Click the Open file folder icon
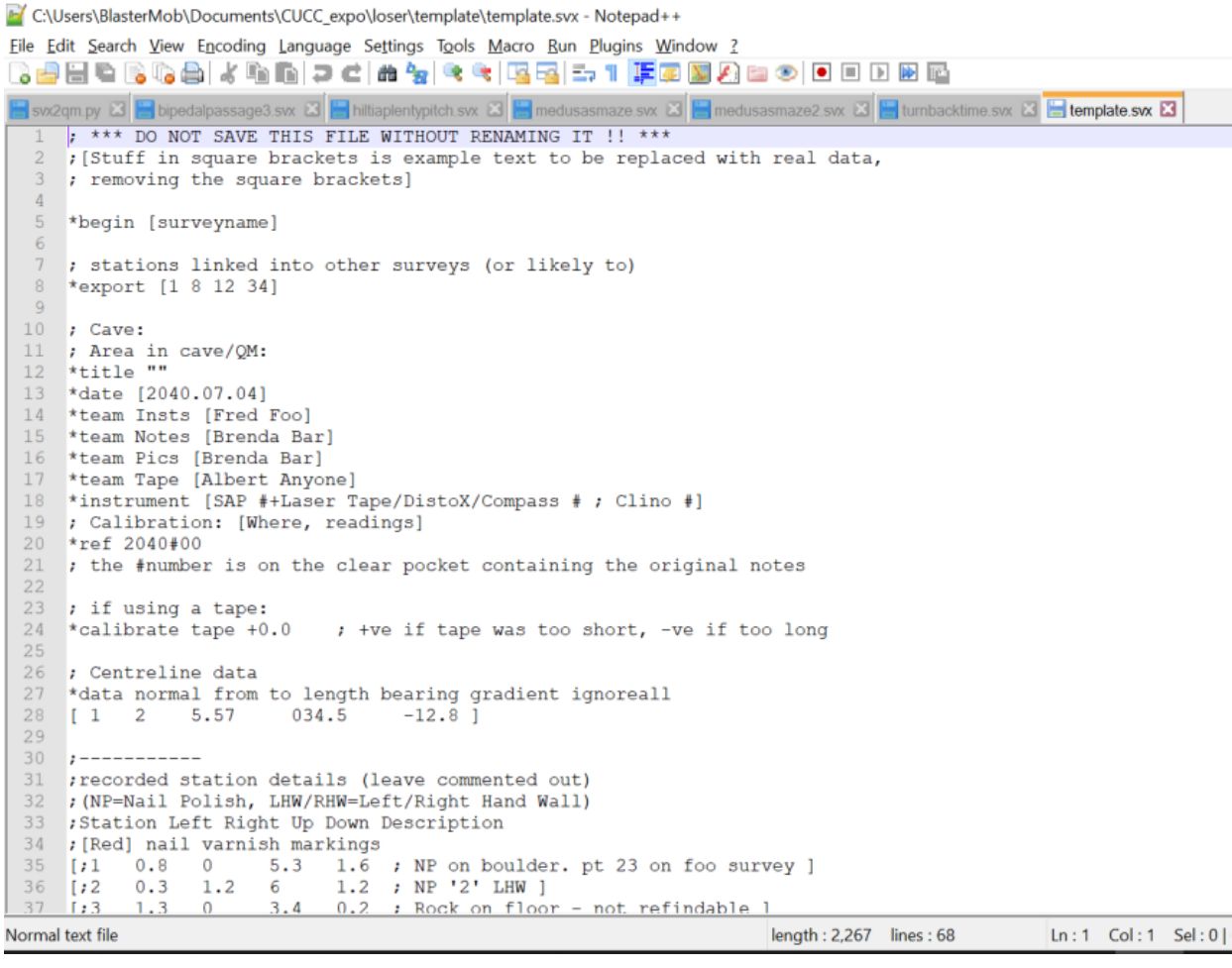Viewport: 1232px width, 968px height. click(x=47, y=73)
